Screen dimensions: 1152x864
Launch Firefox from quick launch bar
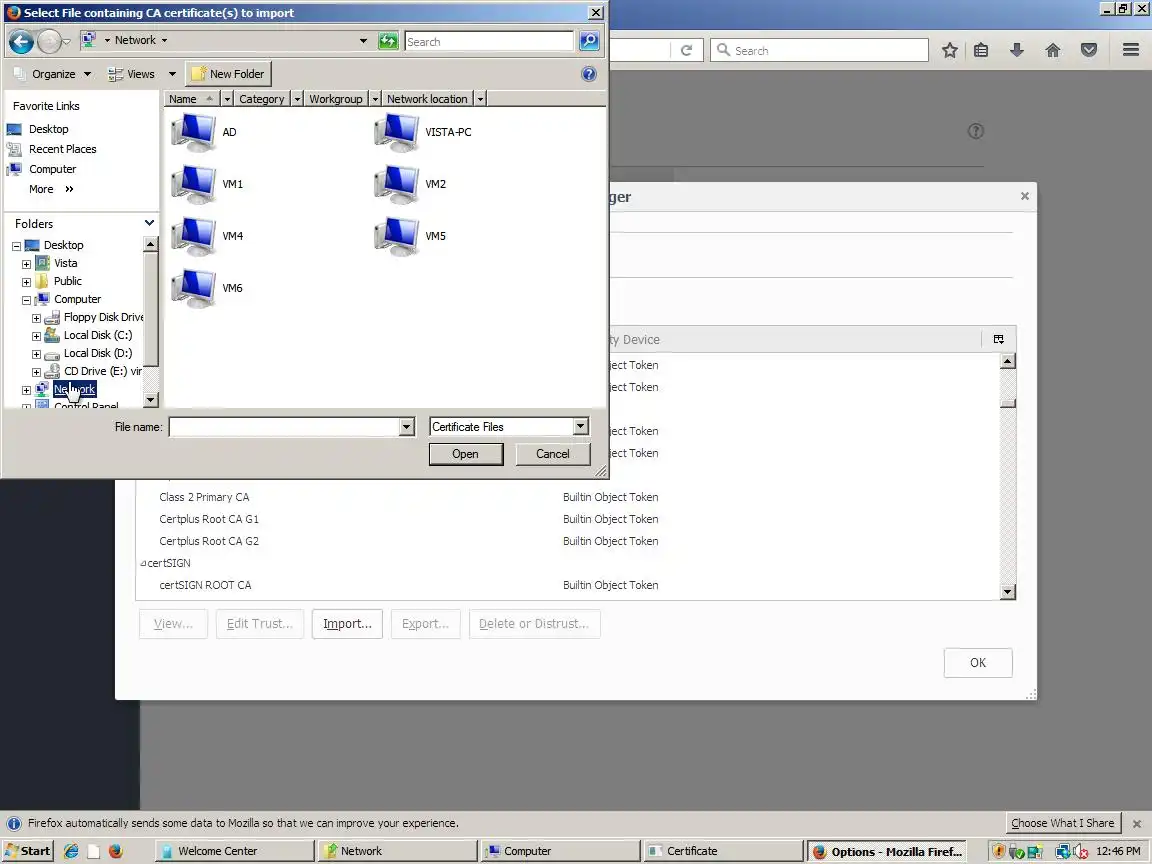[x=115, y=851]
